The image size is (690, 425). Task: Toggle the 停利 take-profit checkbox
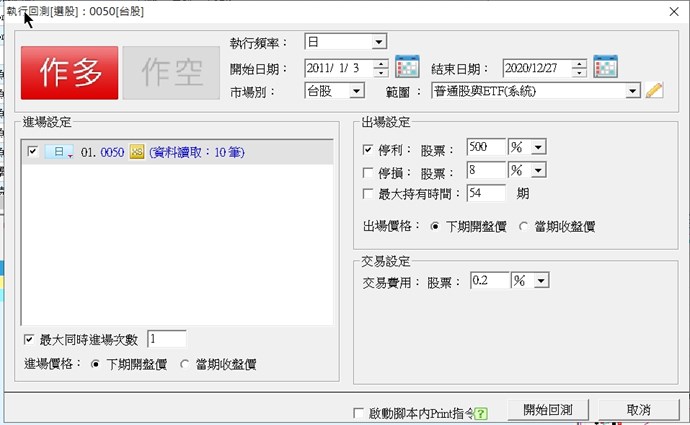point(368,150)
